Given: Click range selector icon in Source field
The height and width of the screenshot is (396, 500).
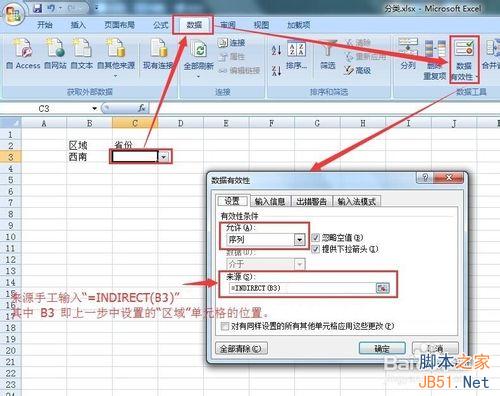Looking at the screenshot, I should 382,288.
